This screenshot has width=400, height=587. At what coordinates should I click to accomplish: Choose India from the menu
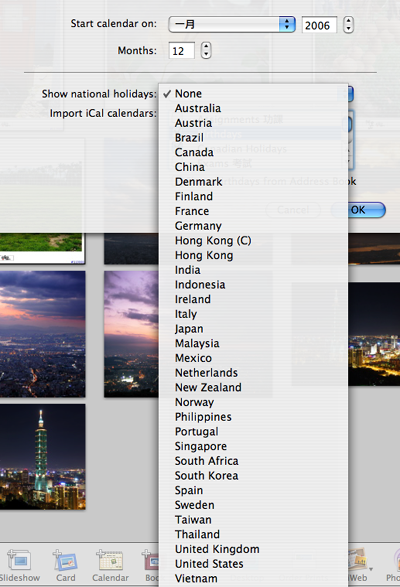pyautogui.click(x=254, y=270)
